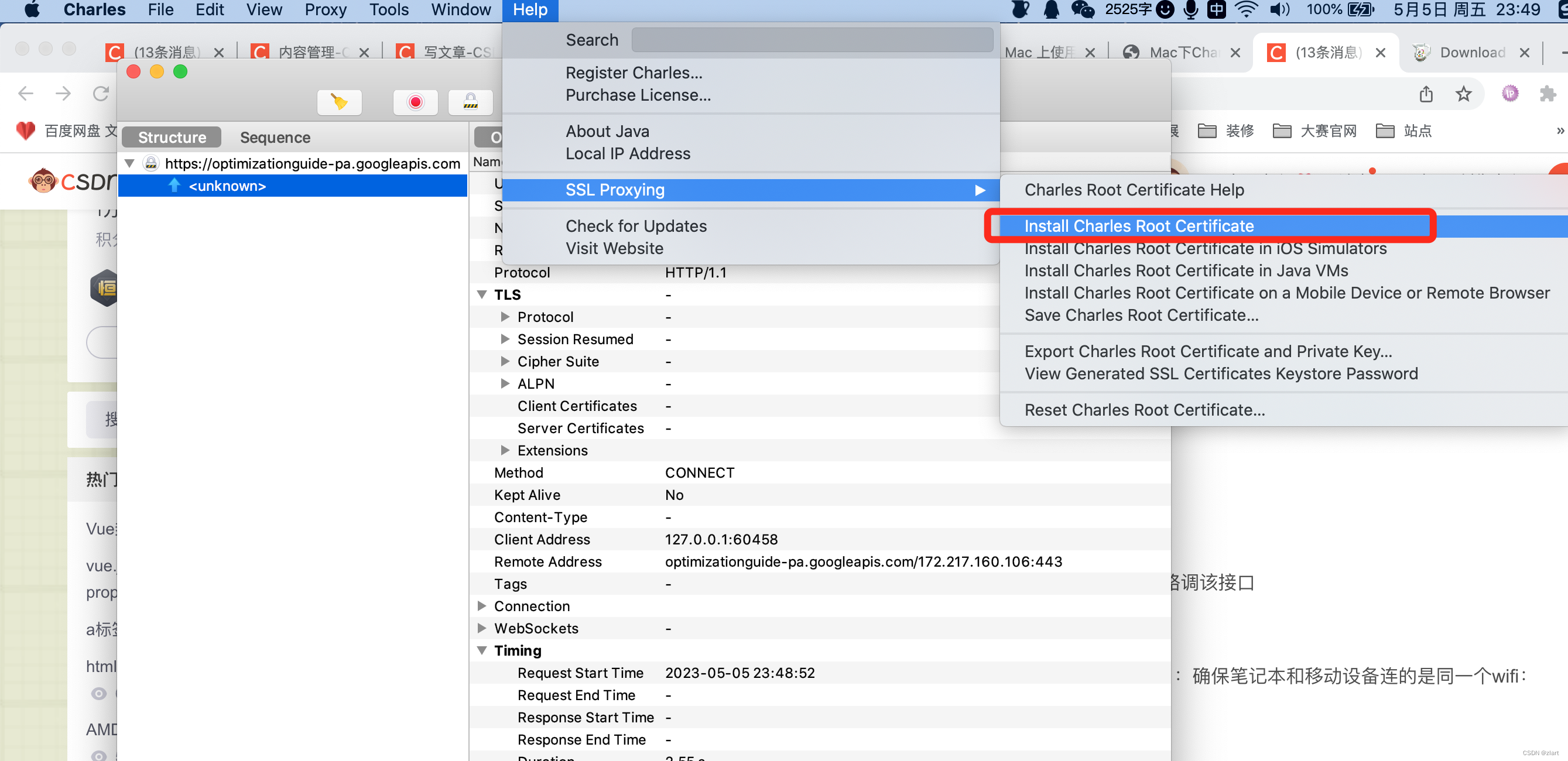Switch to the Sequence tab
Viewport: 1568px width, 761px height.
pyautogui.click(x=275, y=138)
